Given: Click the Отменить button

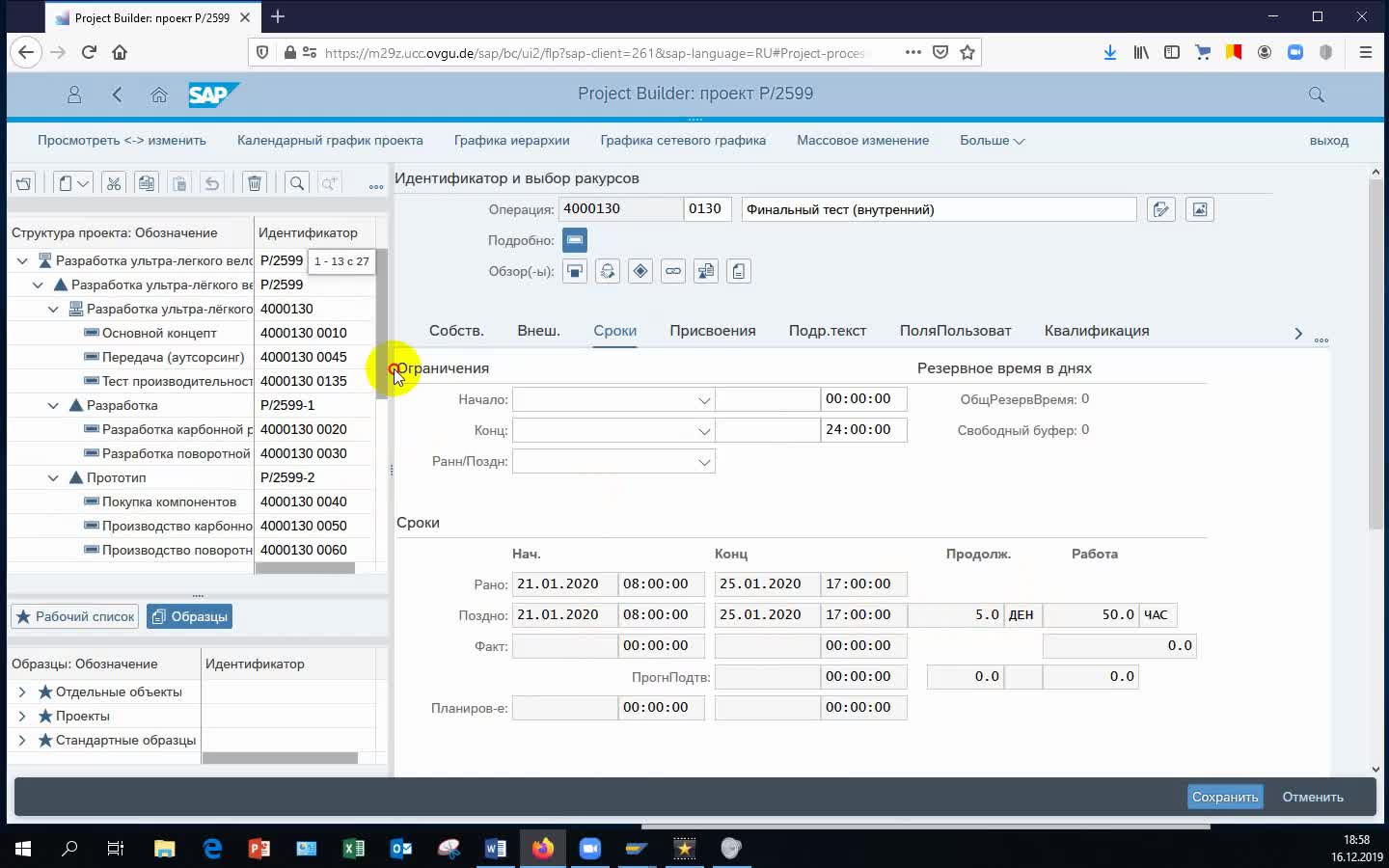Looking at the screenshot, I should click(1313, 797).
